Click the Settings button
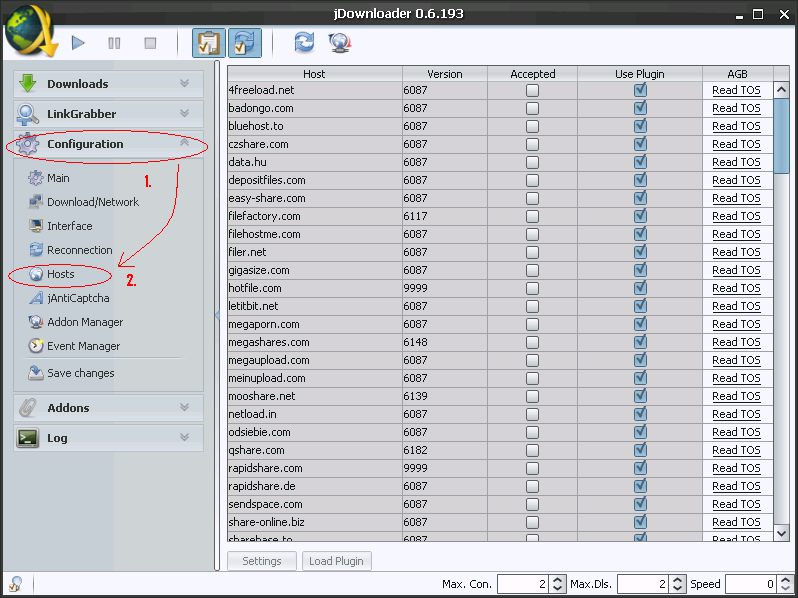The image size is (798, 598). pyautogui.click(x=262, y=561)
